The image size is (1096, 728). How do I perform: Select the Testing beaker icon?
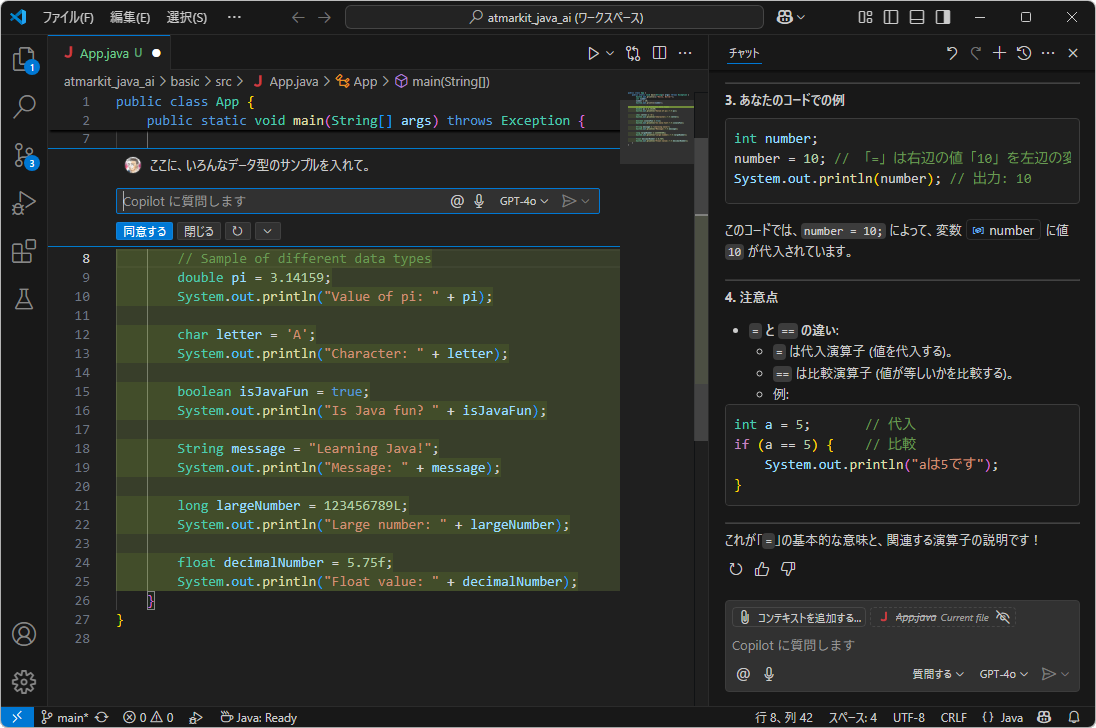point(23,299)
